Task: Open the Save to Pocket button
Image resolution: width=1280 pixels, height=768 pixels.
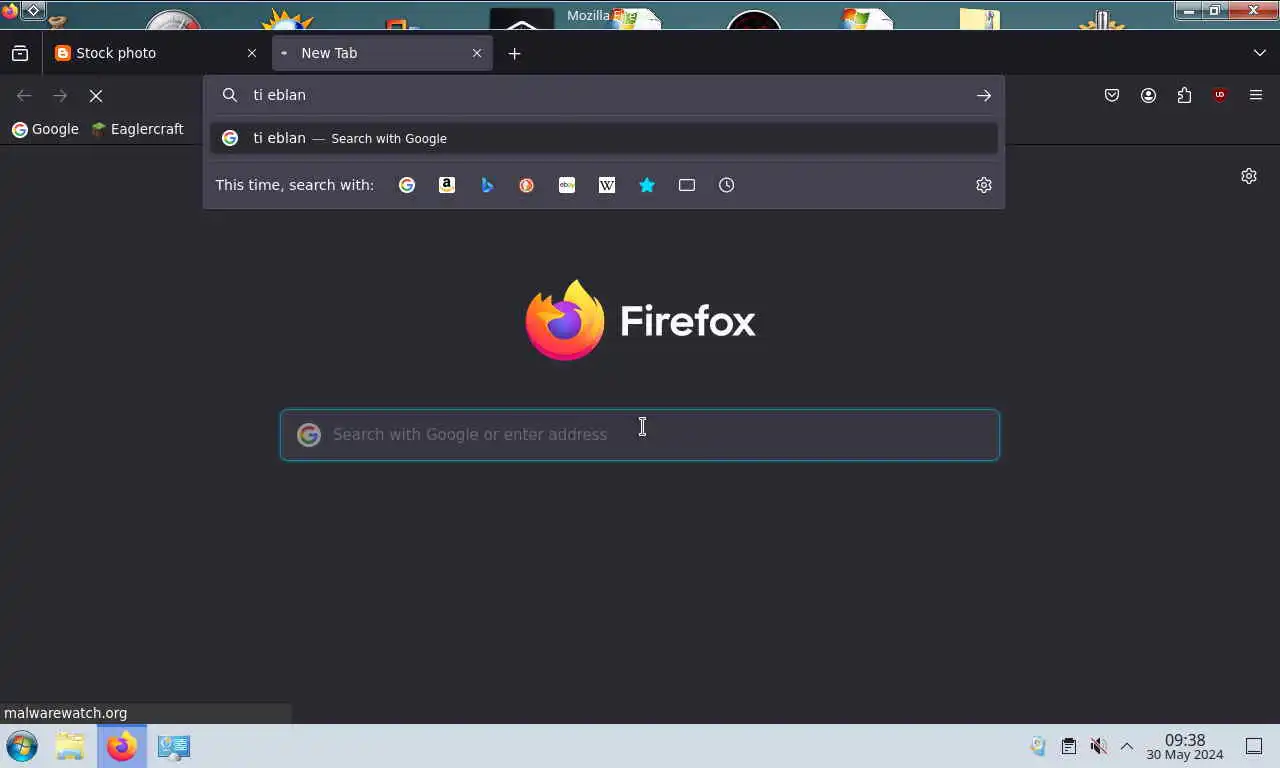Action: pyautogui.click(x=1112, y=95)
